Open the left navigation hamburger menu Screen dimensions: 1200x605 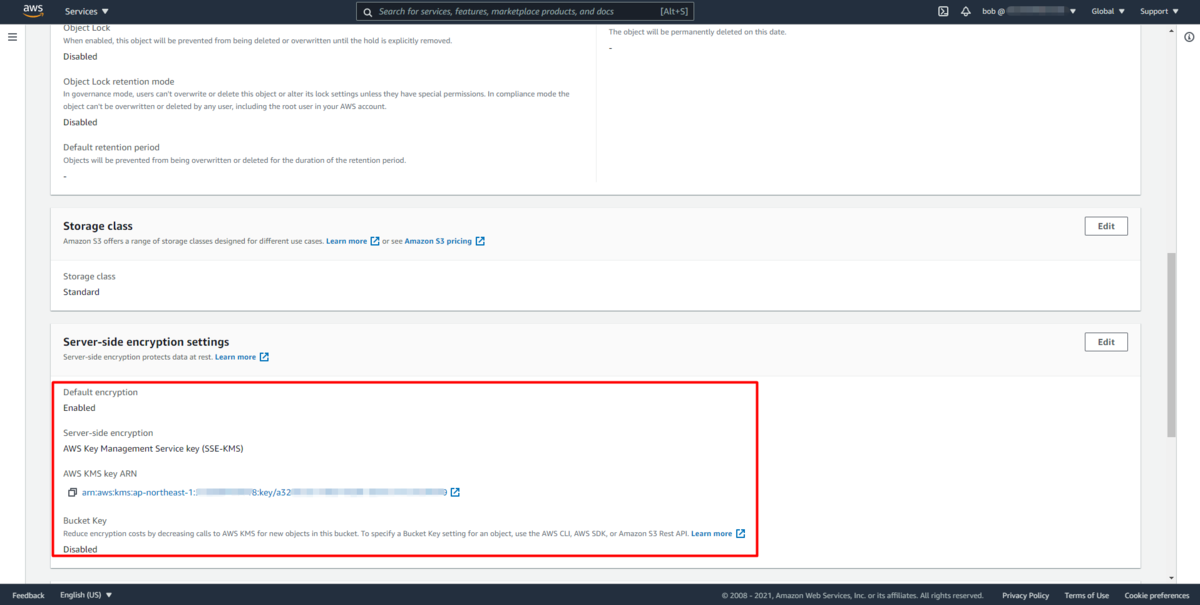[x=13, y=37]
